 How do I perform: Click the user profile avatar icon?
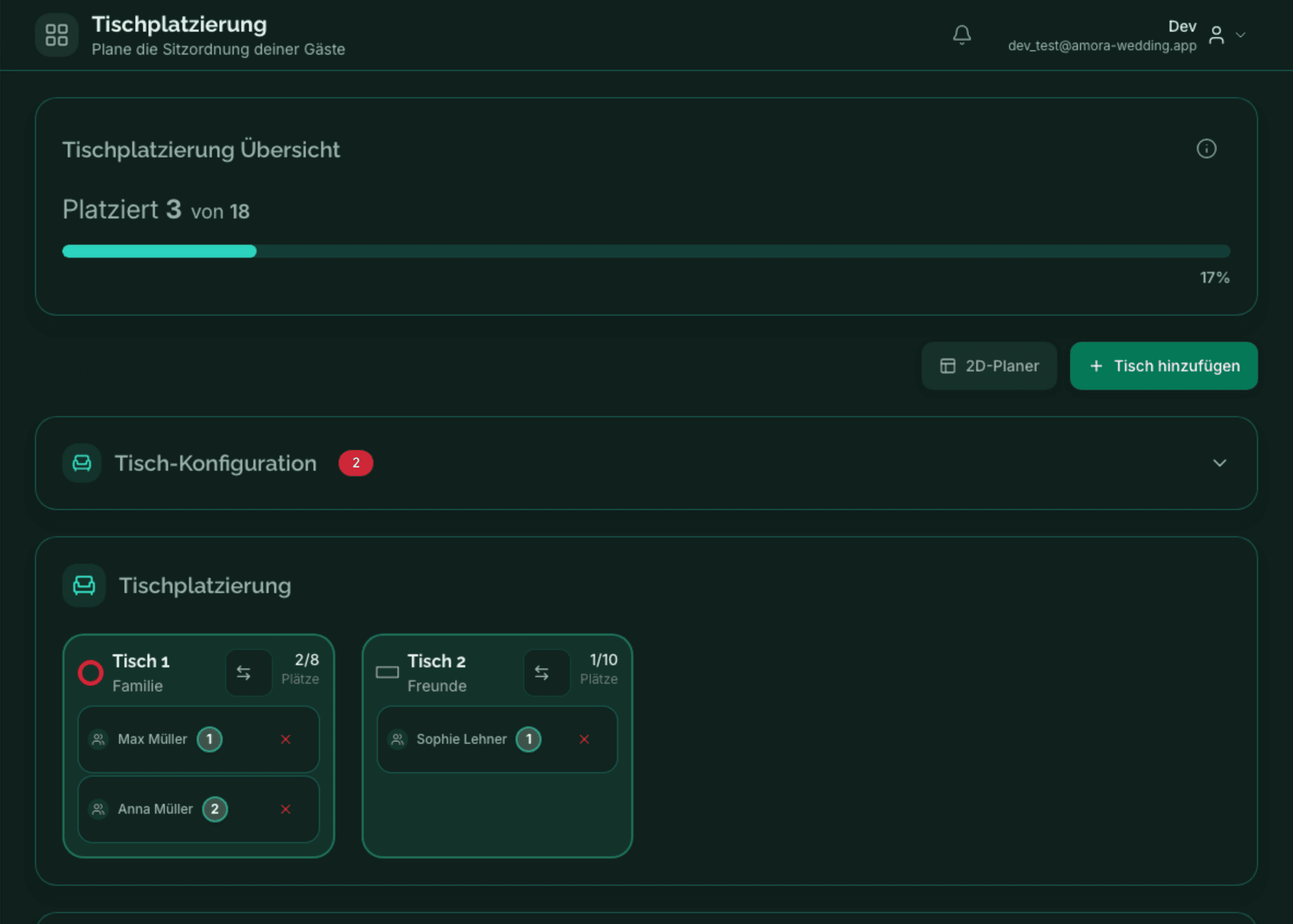point(1216,35)
